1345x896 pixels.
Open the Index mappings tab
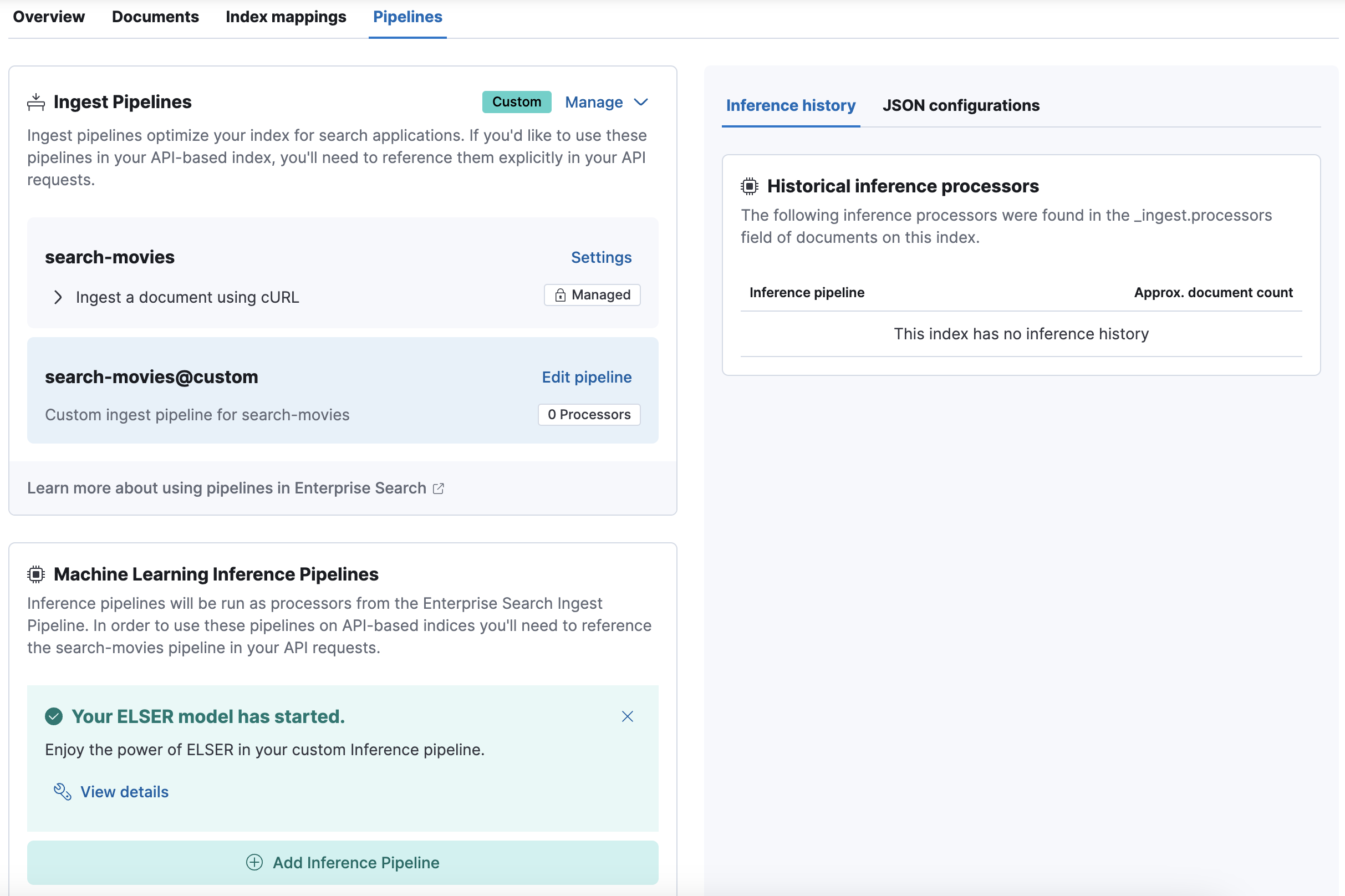click(x=286, y=17)
